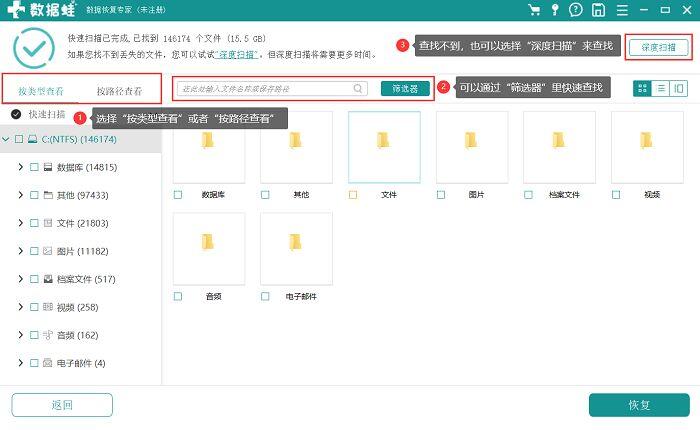Image resolution: width=700 pixels, height=430 pixels.
Task: Check the 其他 (97433) tree checkbox
Action: (34, 195)
